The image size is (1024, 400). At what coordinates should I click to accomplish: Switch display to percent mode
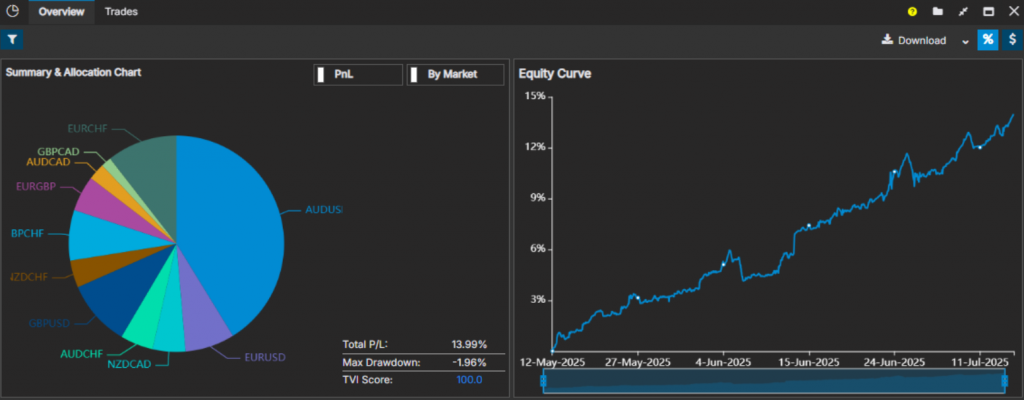coord(987,40)
